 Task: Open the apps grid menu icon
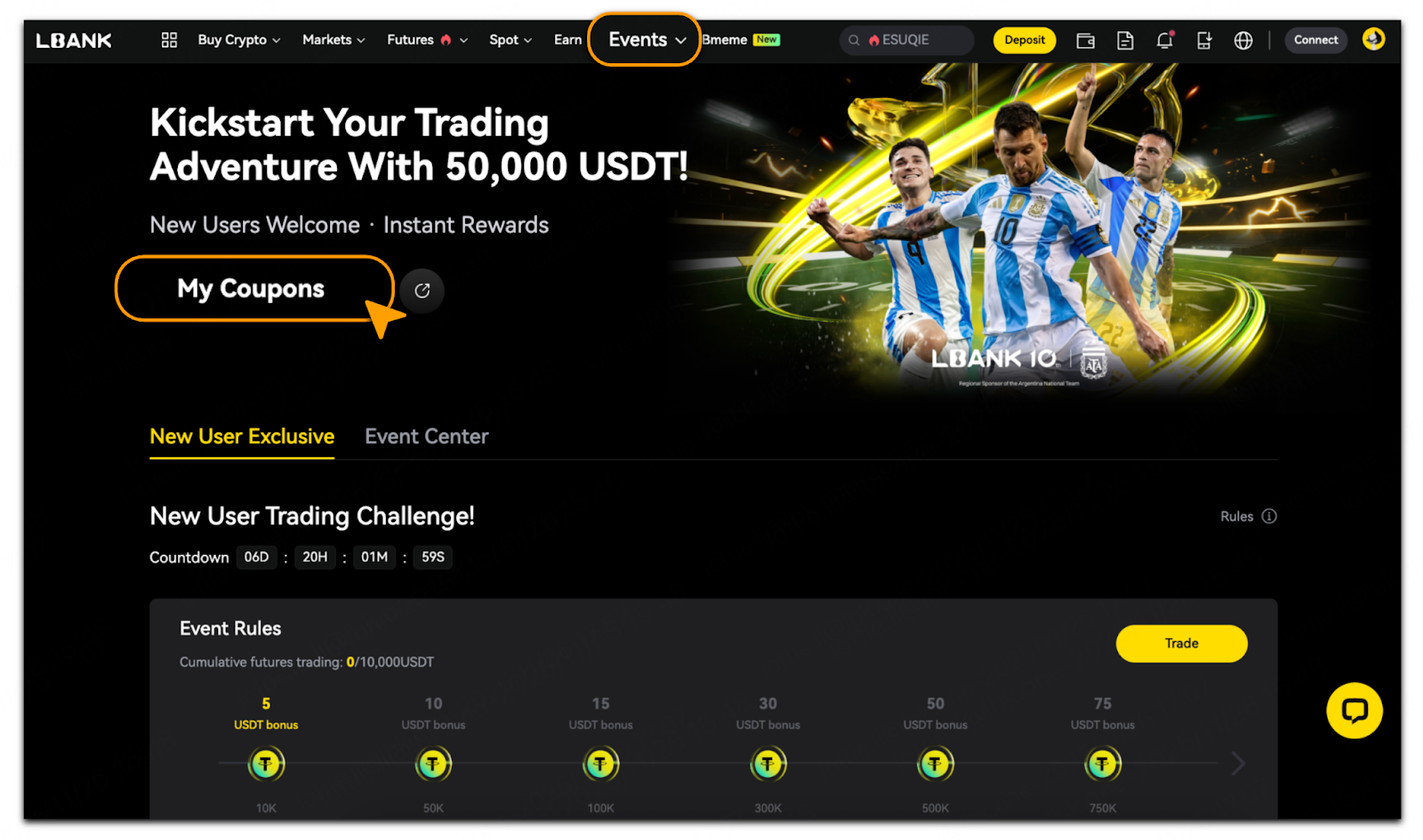[x=169, y=40]
